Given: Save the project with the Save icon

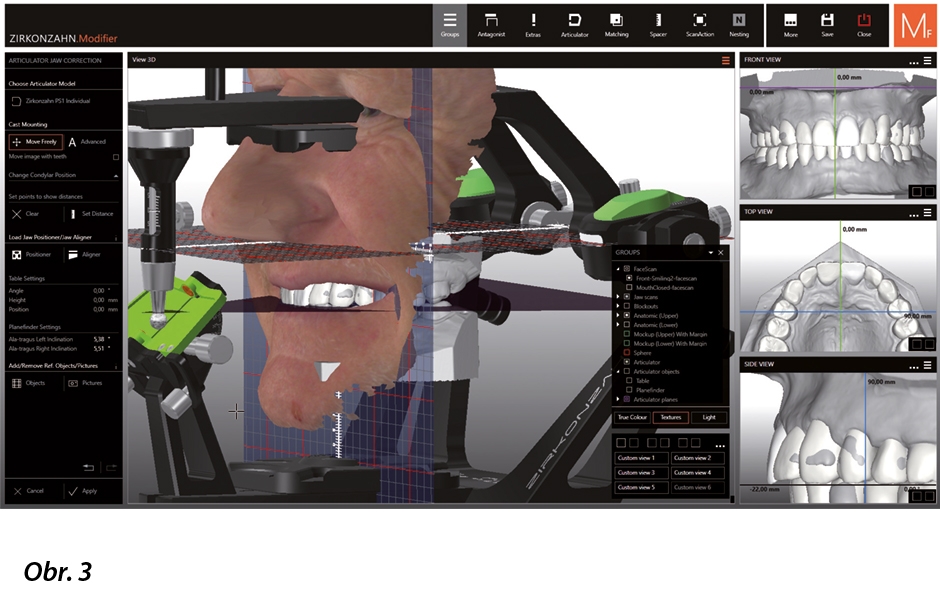Looking at the screenshot, I should click(827, 26).
